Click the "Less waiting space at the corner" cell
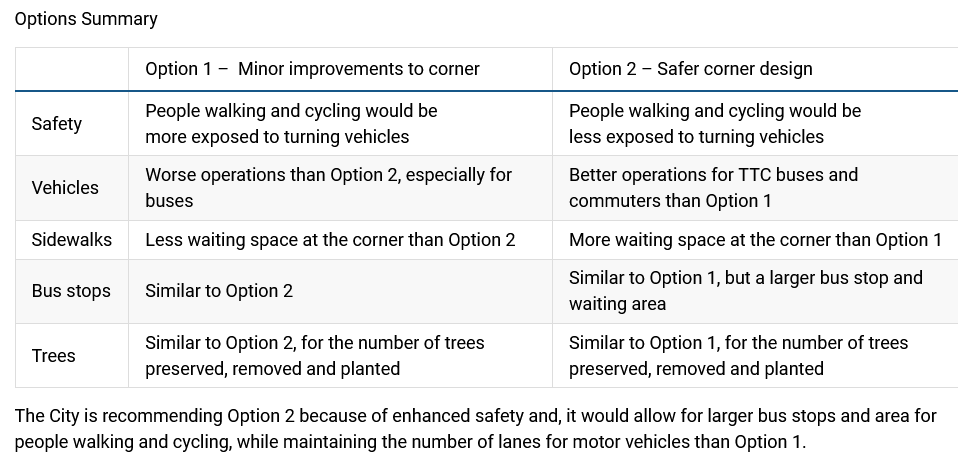This screenshot has height=461, width=958. coord(330,240)
